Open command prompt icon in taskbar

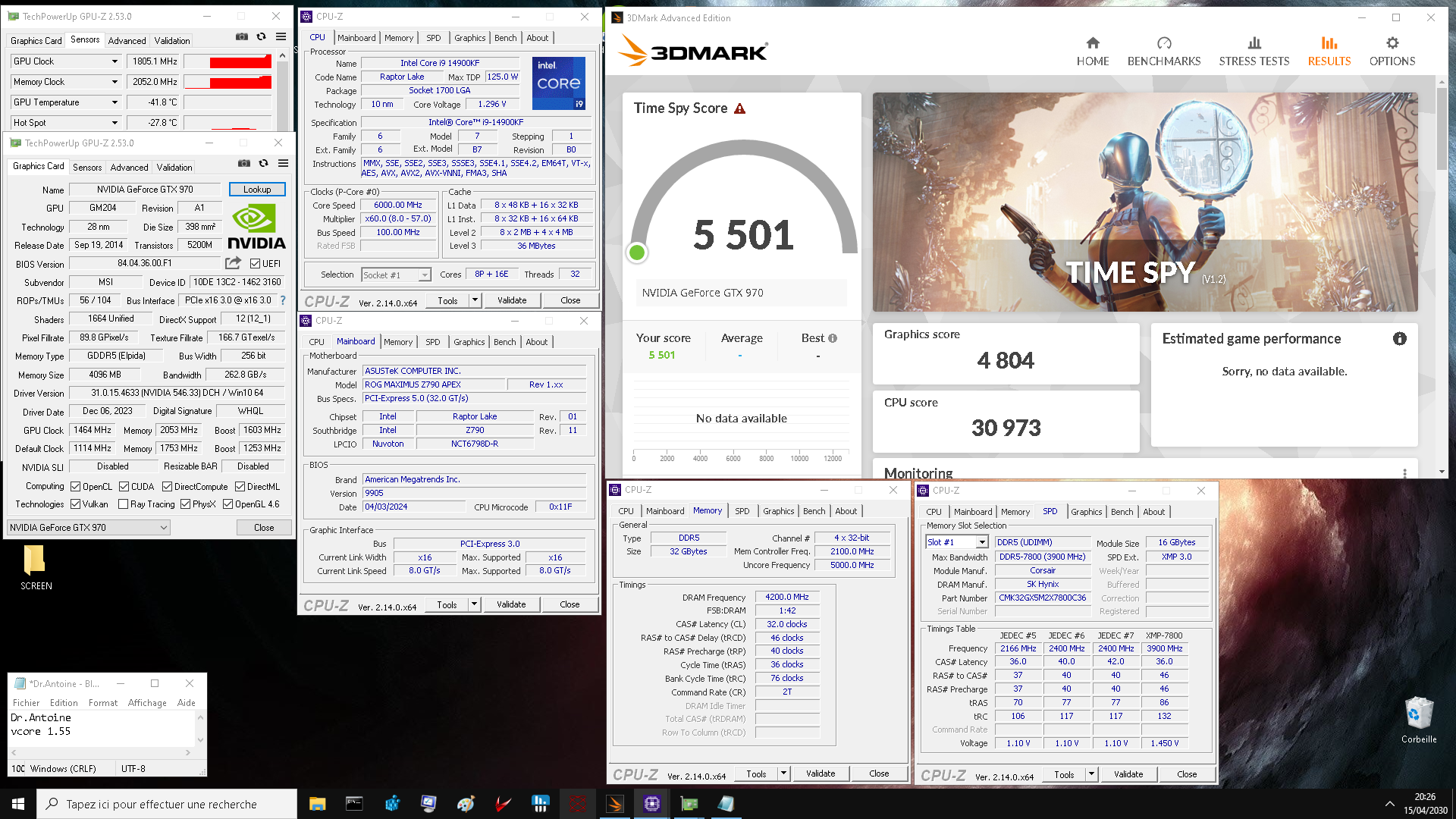[x=354, y=804]
